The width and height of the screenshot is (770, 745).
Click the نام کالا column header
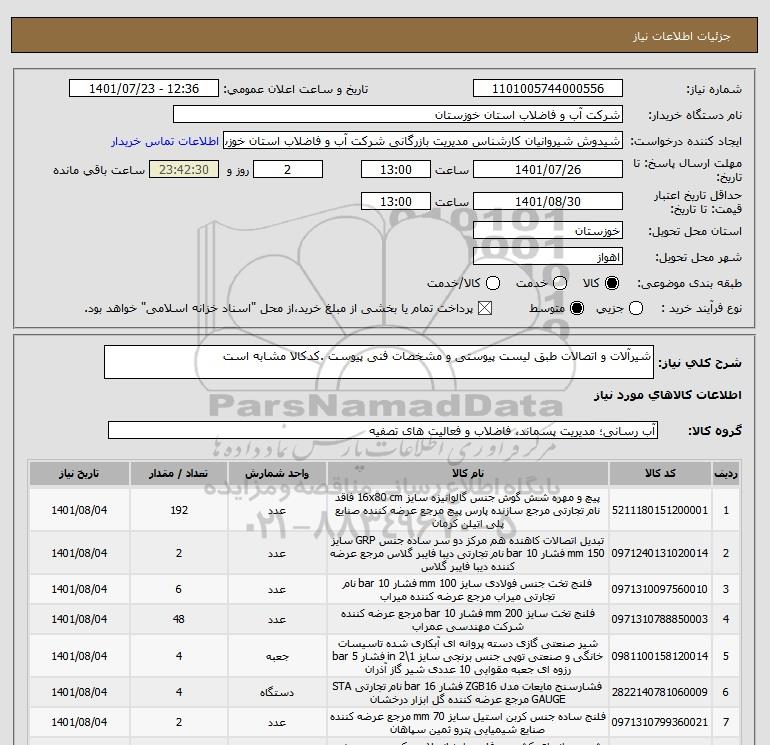468,473
